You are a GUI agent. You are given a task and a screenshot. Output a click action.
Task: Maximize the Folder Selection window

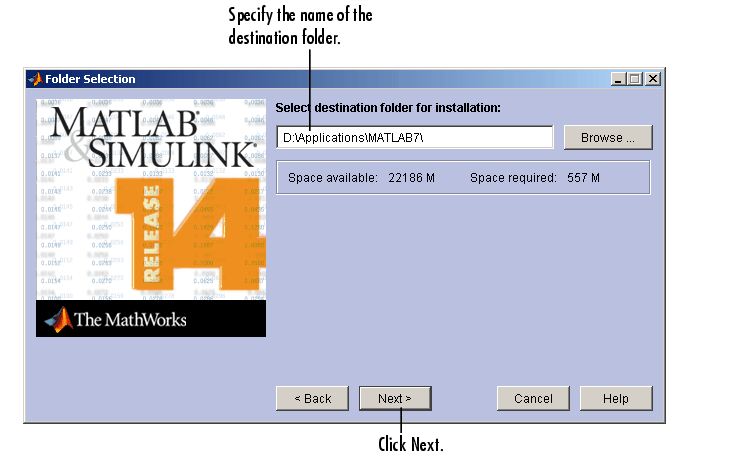[x=635, y=79]
